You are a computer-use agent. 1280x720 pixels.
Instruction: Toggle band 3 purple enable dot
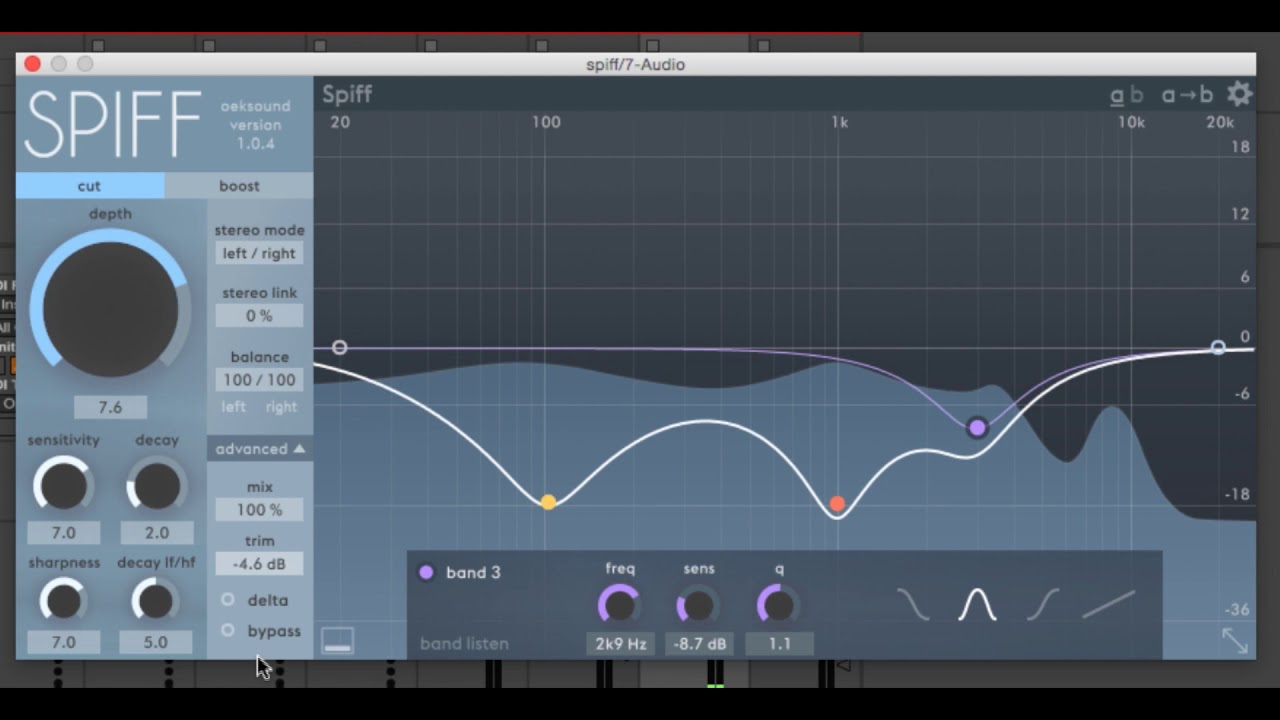pos(427,573)
